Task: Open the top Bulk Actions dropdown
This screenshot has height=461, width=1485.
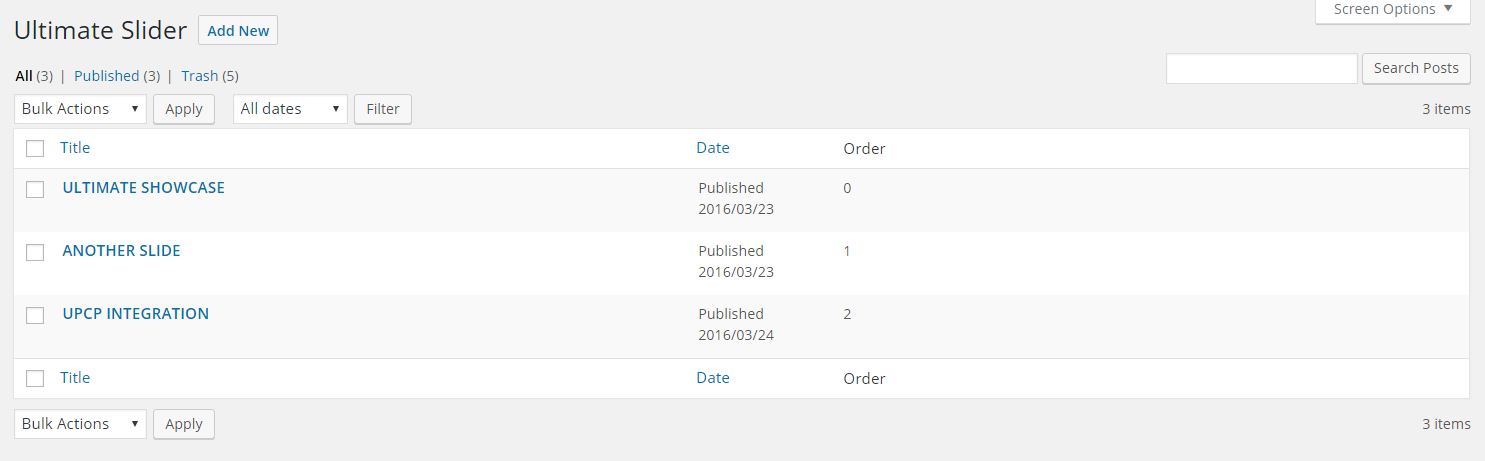Action: tap(80, 109)
